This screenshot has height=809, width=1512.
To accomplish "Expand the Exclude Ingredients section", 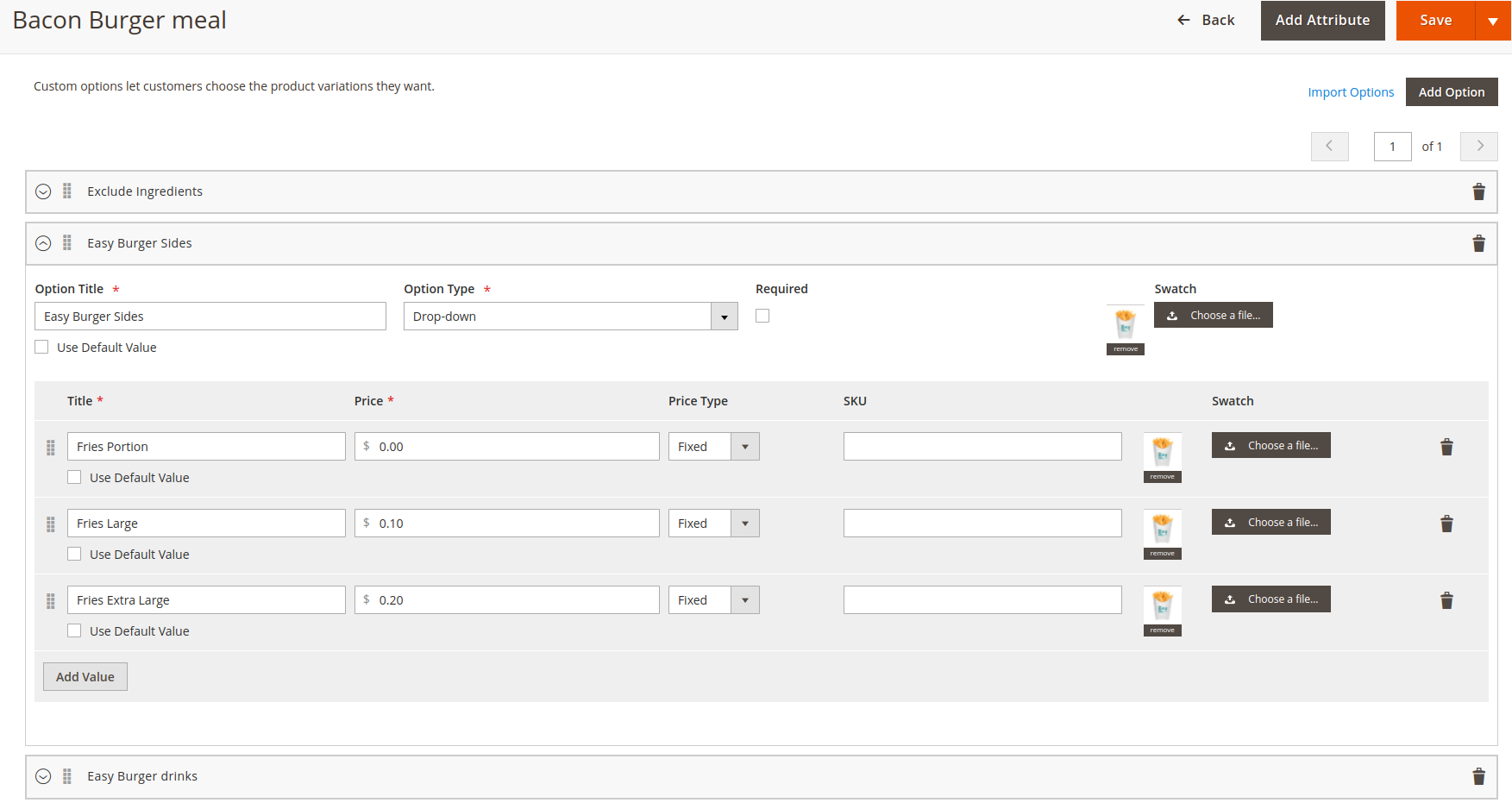I will coord(43,191).
